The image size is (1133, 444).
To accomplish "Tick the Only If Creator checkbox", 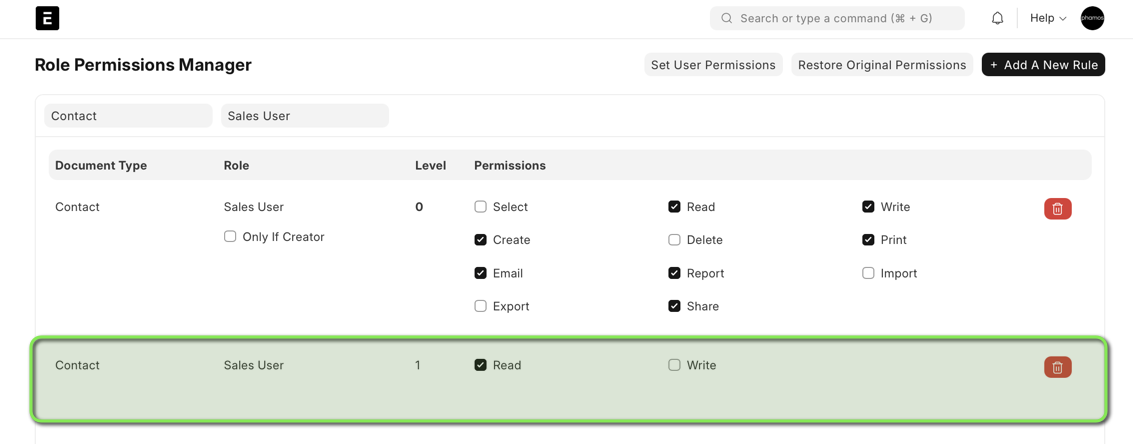I will 230,236.
